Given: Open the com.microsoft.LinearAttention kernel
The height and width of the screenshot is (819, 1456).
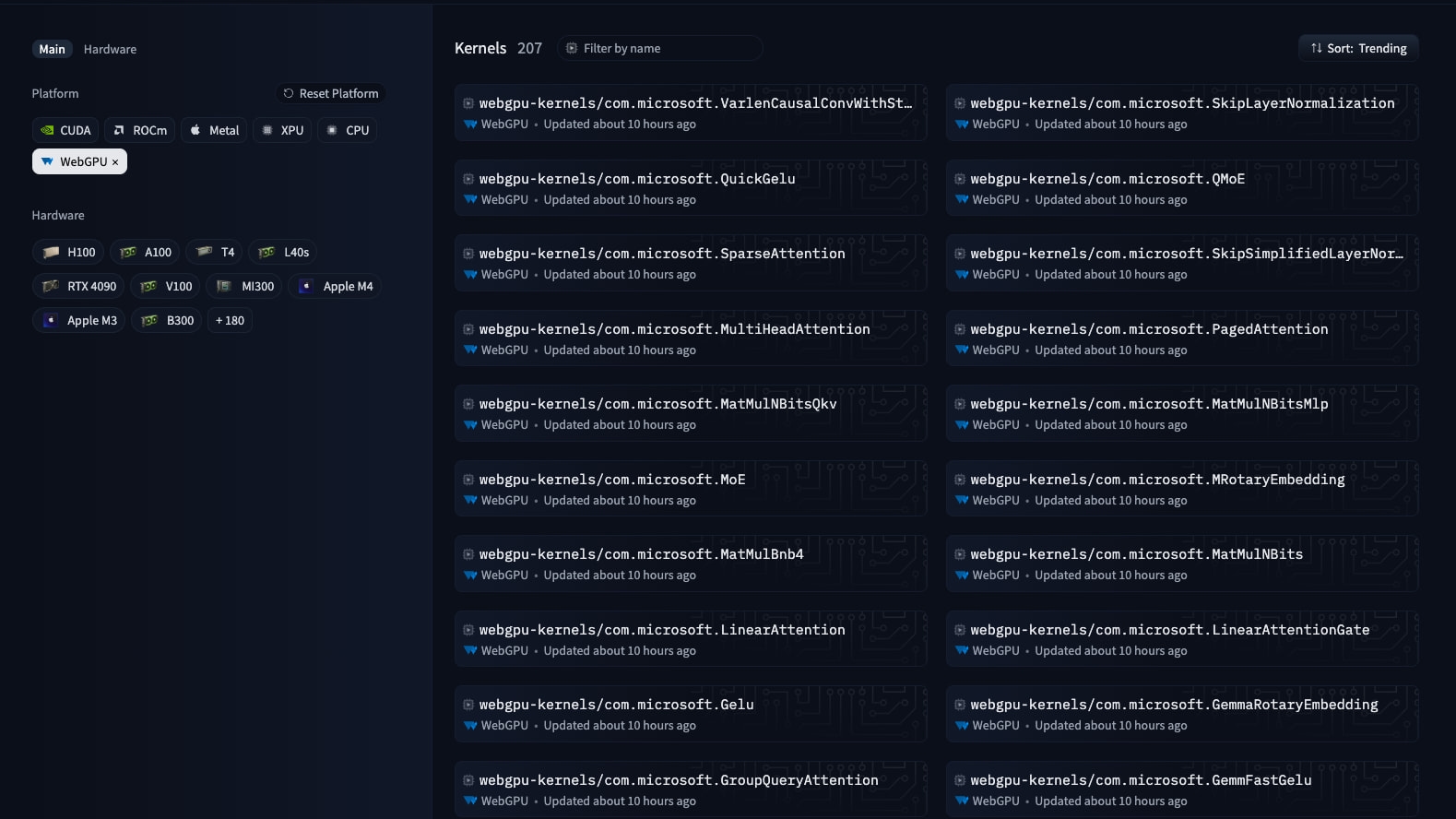Looking at the screenshot, I should 691,639.
